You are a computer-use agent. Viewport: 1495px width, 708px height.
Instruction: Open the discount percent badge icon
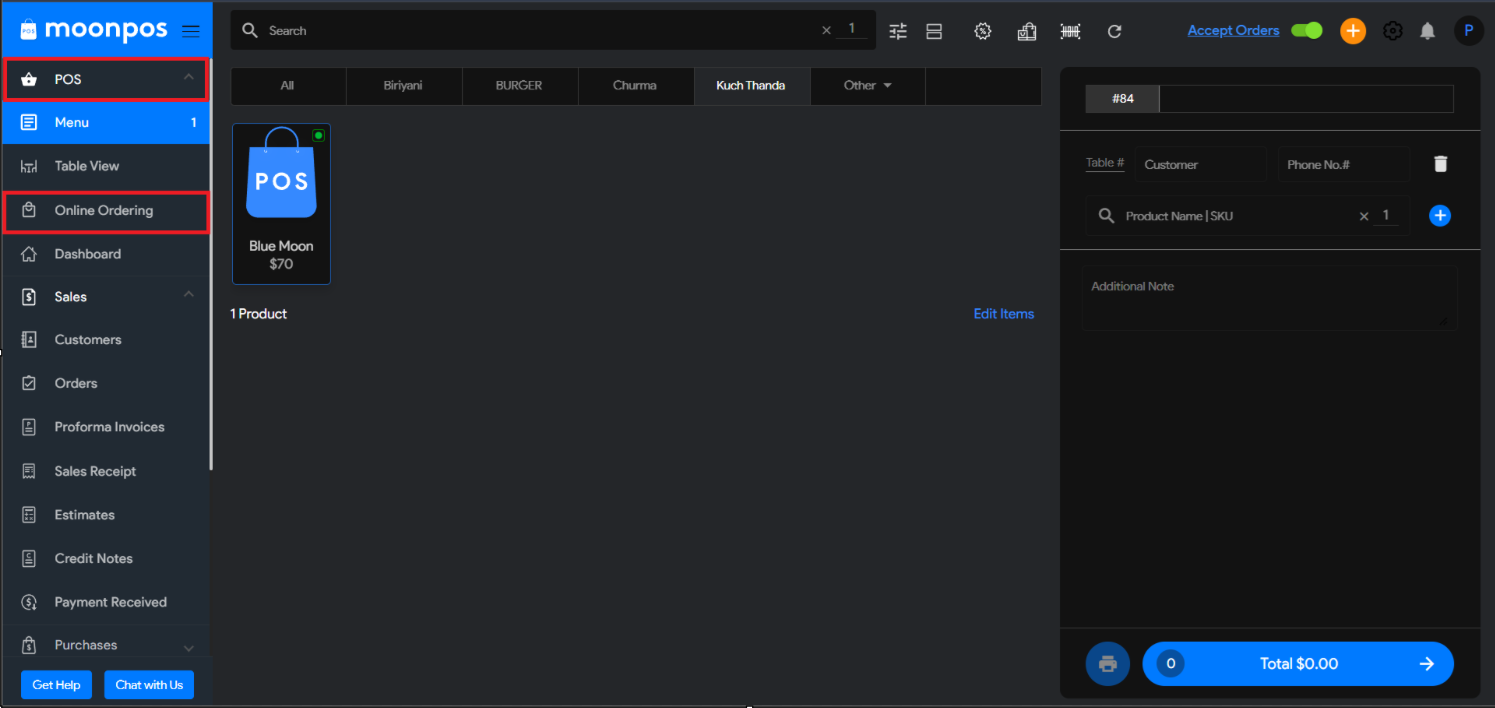(982, 31)
